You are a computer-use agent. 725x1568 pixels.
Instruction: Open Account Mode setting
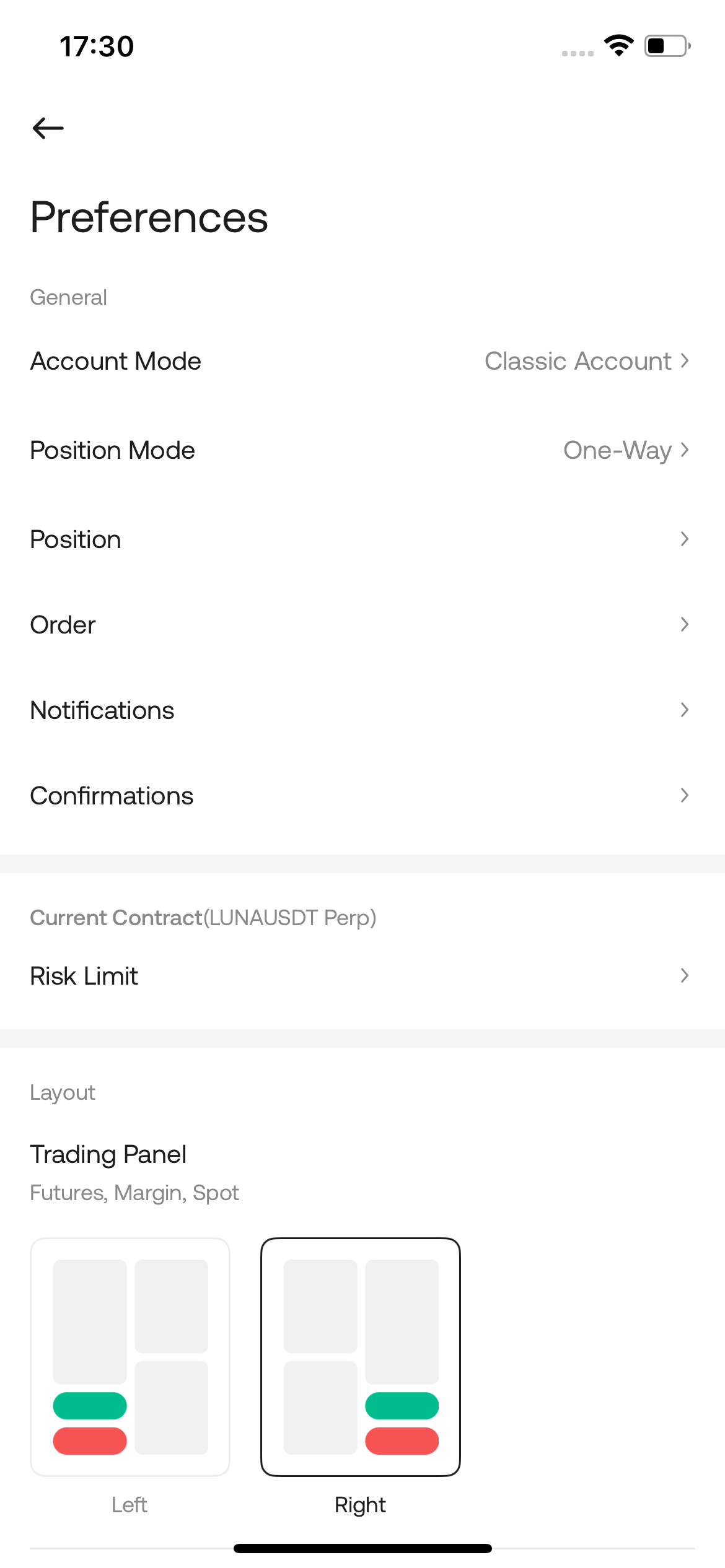coord(116,361)
